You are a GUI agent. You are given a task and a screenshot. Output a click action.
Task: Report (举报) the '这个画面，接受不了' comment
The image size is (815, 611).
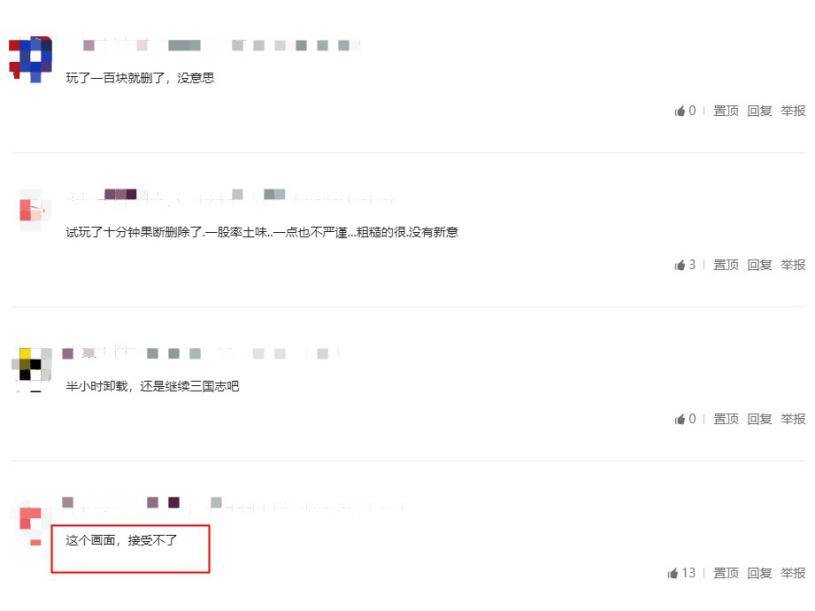click(x=793, y=573)
